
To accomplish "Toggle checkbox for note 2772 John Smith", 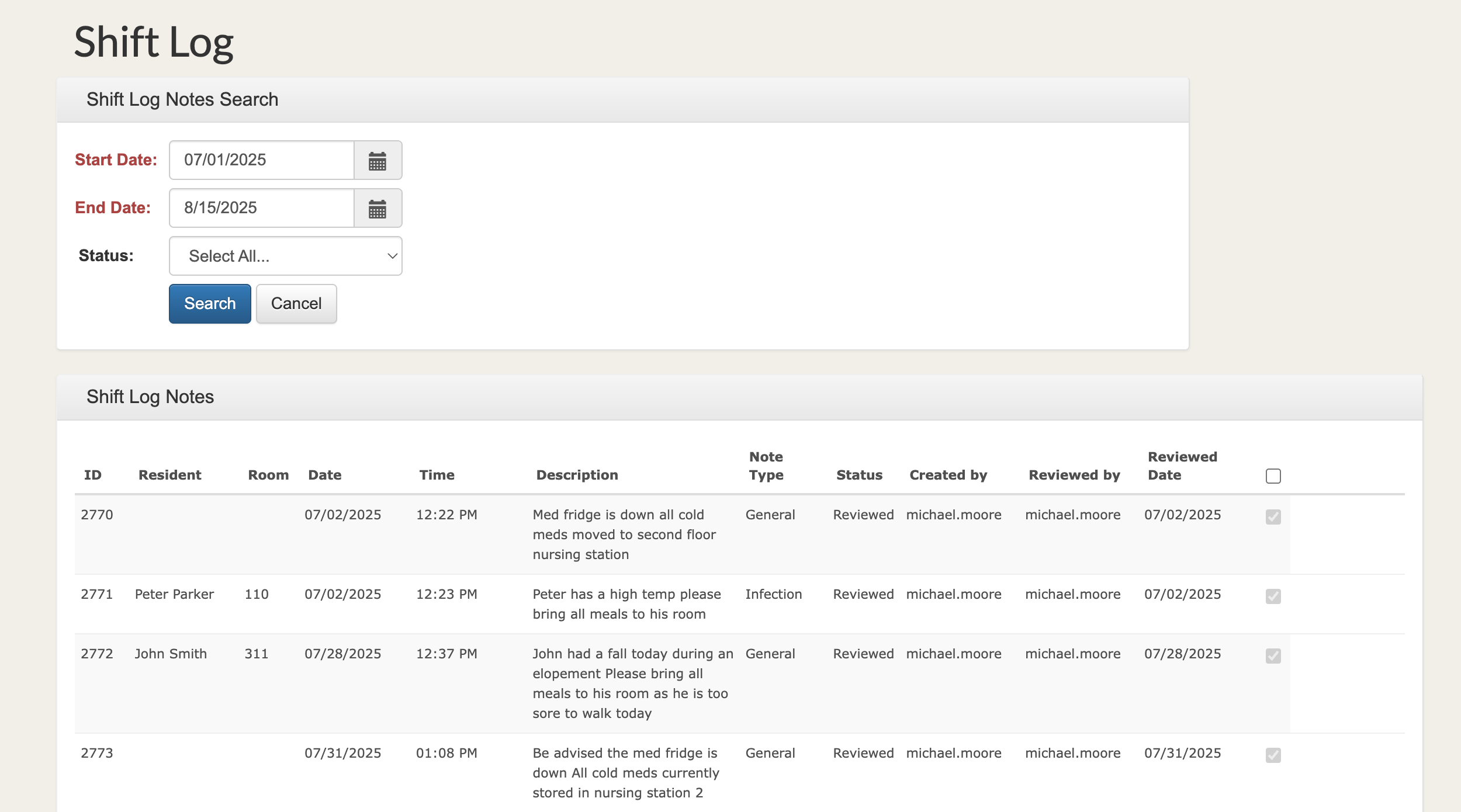I will pos(1273,656).
